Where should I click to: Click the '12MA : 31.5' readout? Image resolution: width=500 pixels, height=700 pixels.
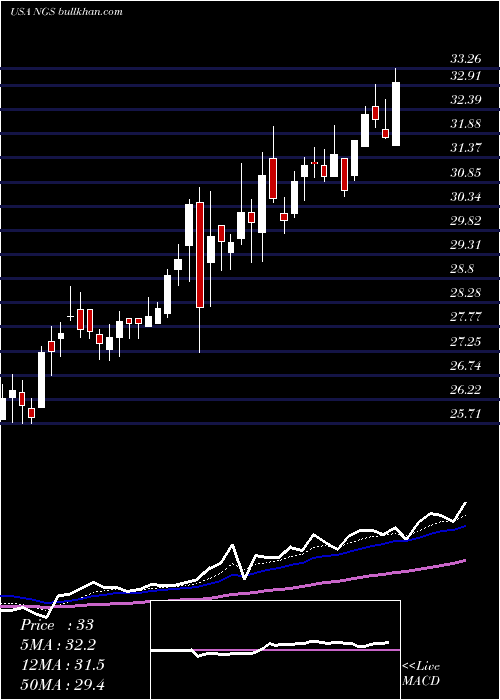point(62,665)
